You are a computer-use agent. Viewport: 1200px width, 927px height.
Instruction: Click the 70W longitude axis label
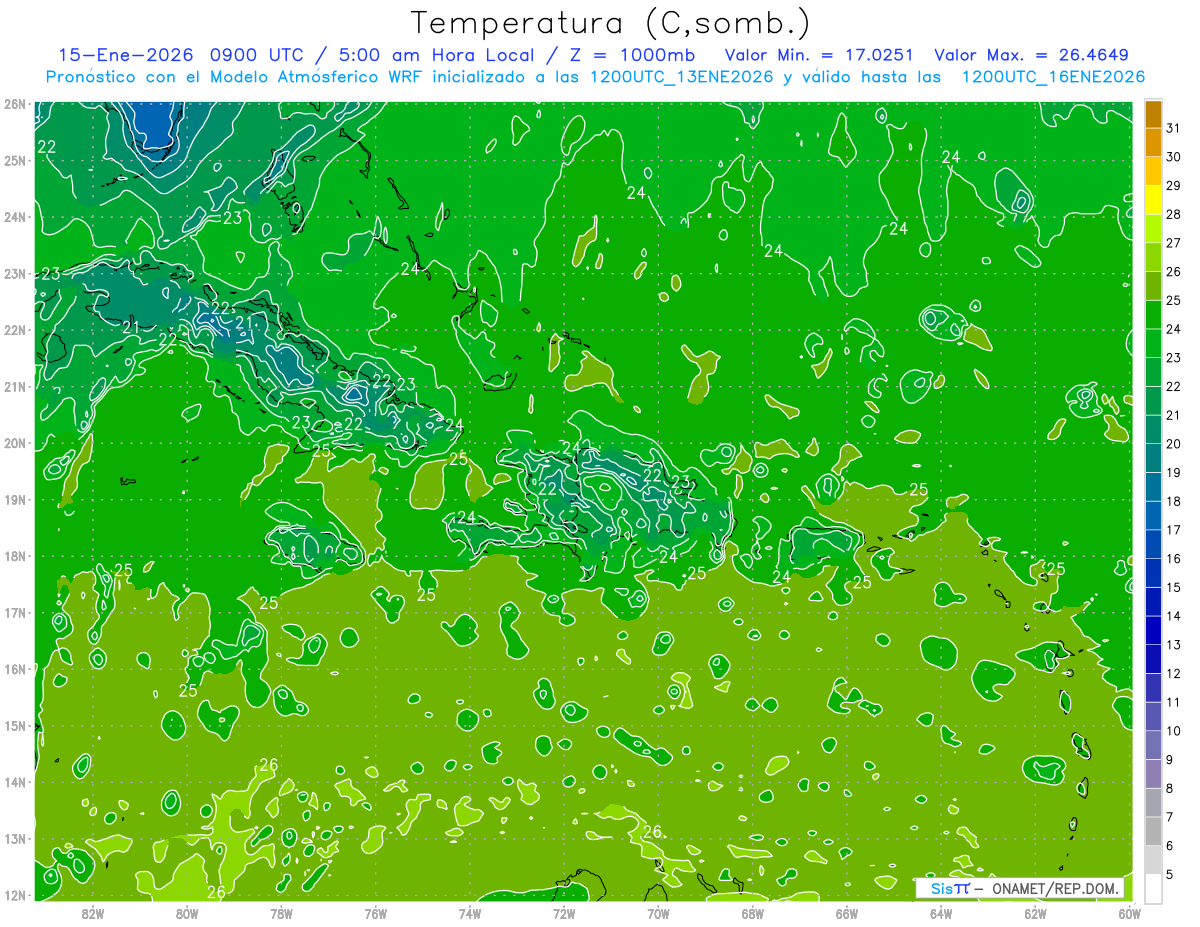pyautogui.click(x=658, y=913)
